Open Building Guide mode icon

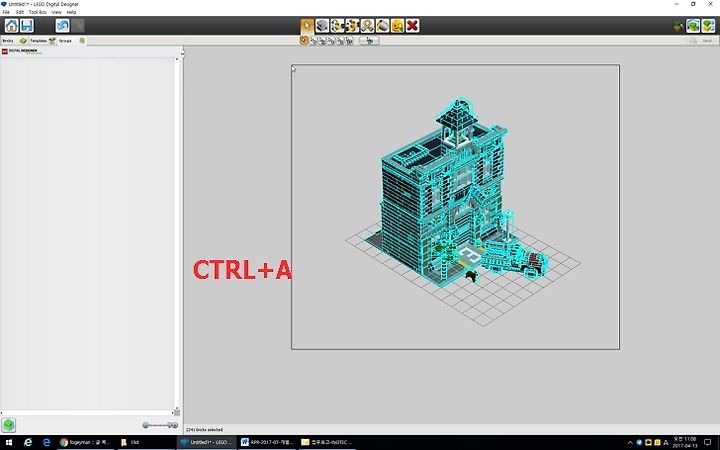(708, 26)
